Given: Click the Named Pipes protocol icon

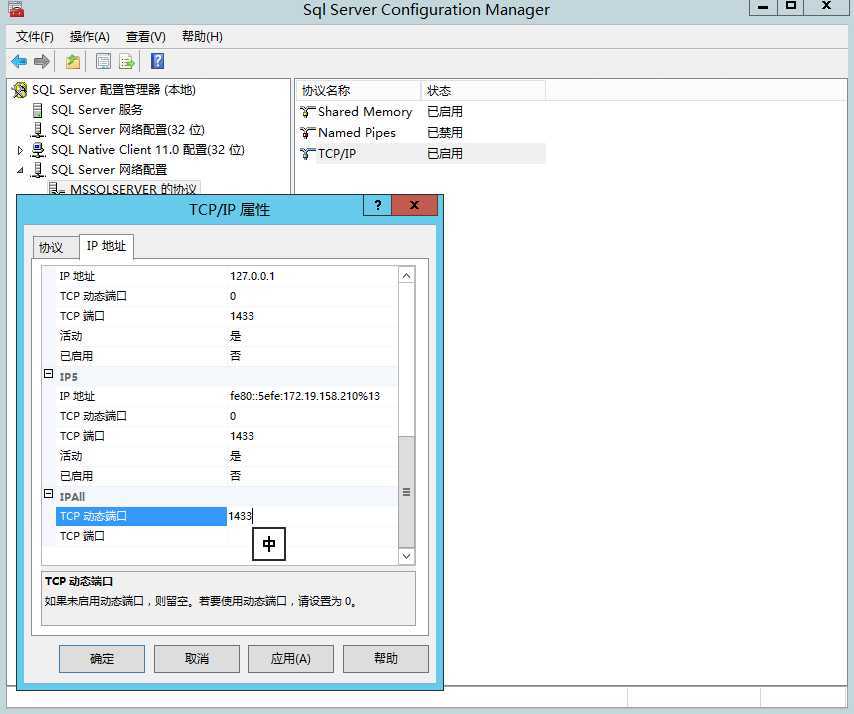Looking at the screenshot, I should coord(307,132).
